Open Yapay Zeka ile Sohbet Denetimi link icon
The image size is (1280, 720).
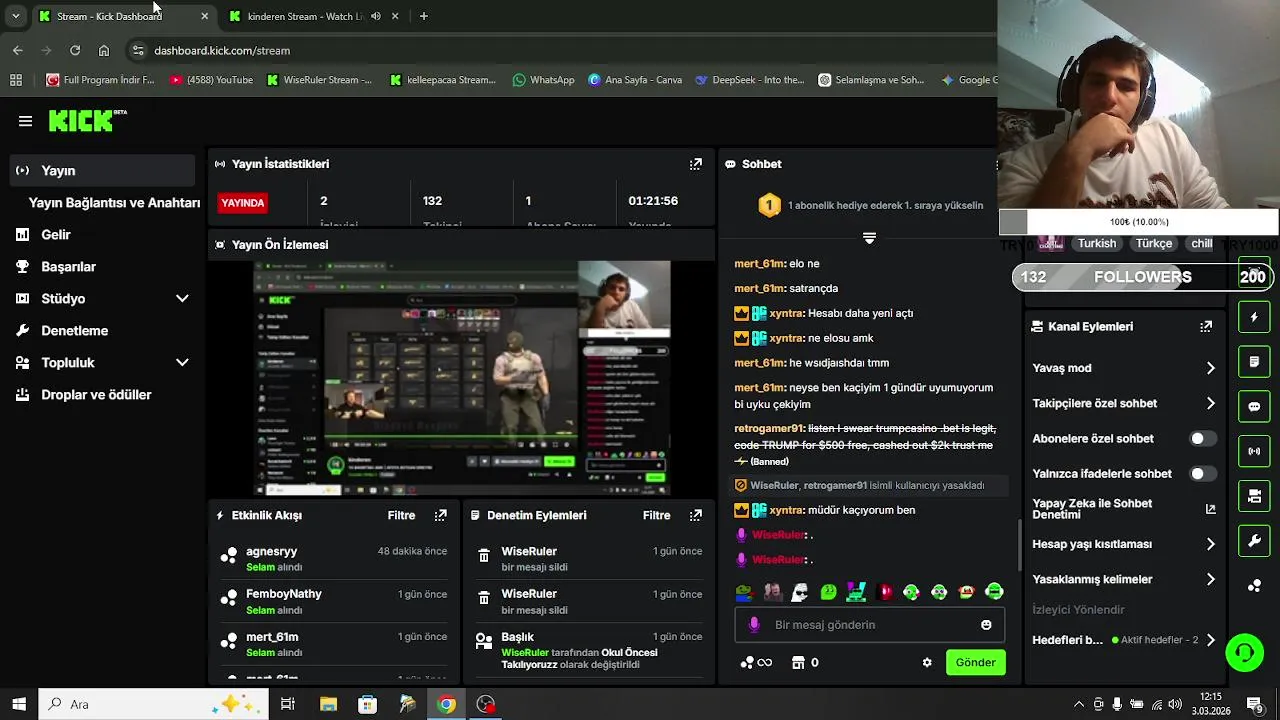[x=1210, y=509]
